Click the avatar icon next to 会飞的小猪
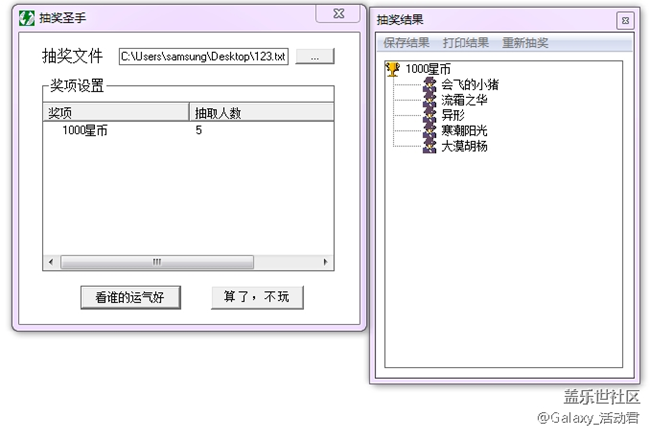The height and width of the screenshot is (440, 650). [x=430, y=85]
